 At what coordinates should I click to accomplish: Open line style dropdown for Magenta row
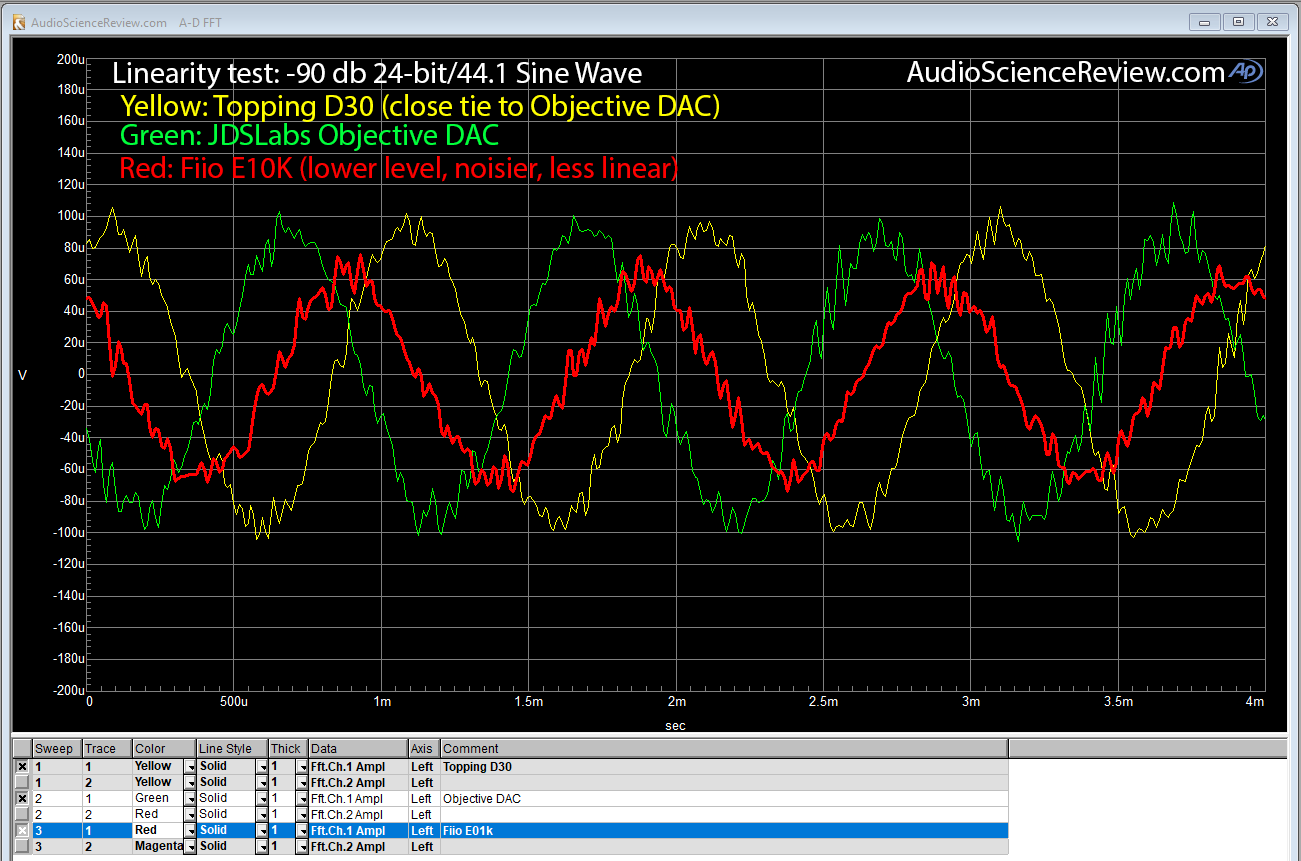click(x=263, y=847)
